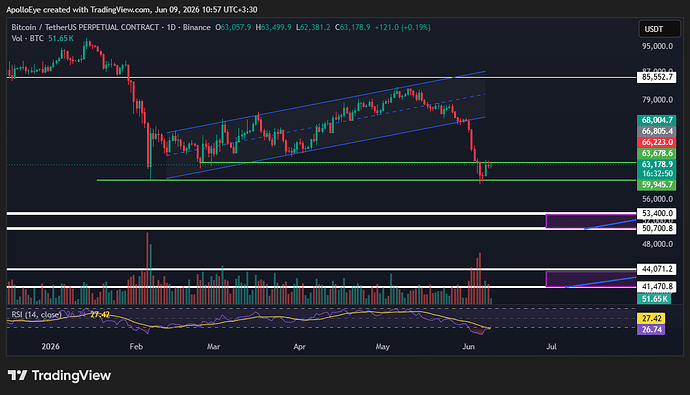Screen dimensions: 690x395
Task: Click the purple 26.74 RSI axis label
Action: pyautogui.click(x=651, y=329)
